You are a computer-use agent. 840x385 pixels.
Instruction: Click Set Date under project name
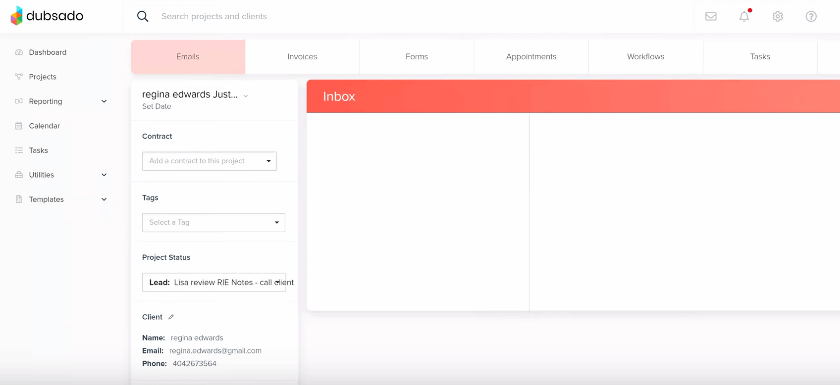tap(157, 107)
